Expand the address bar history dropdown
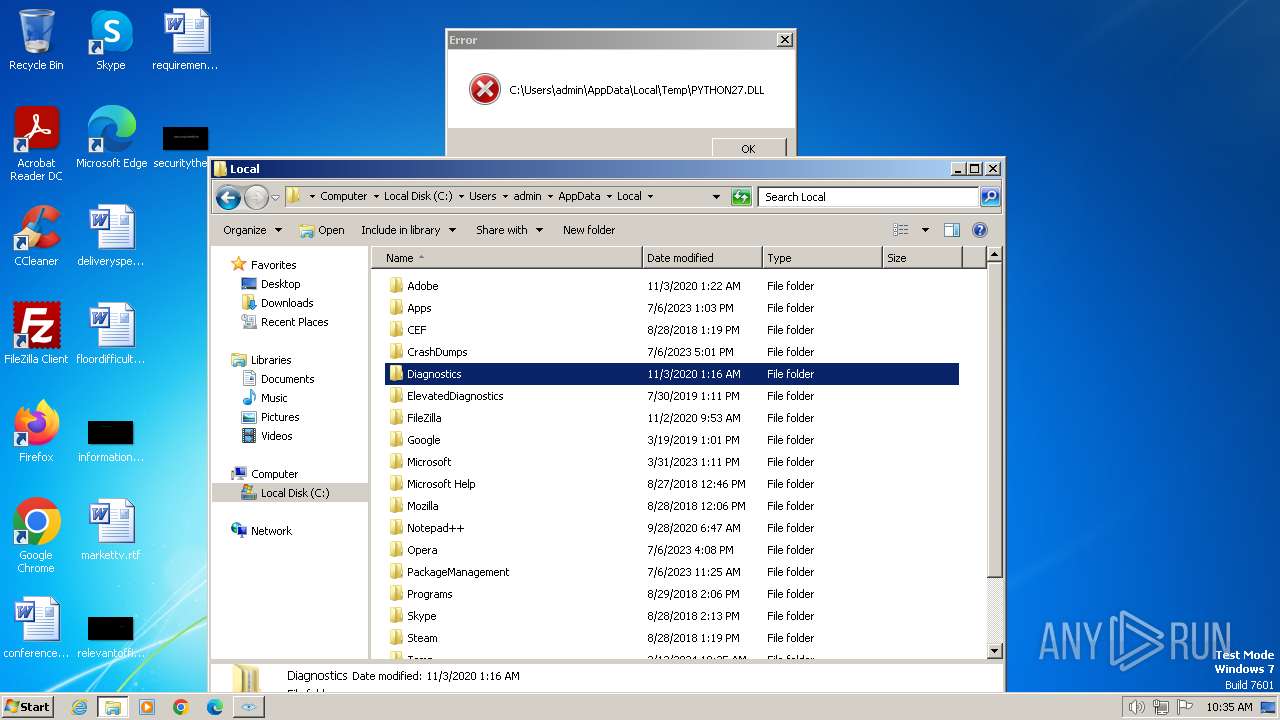 716,197
